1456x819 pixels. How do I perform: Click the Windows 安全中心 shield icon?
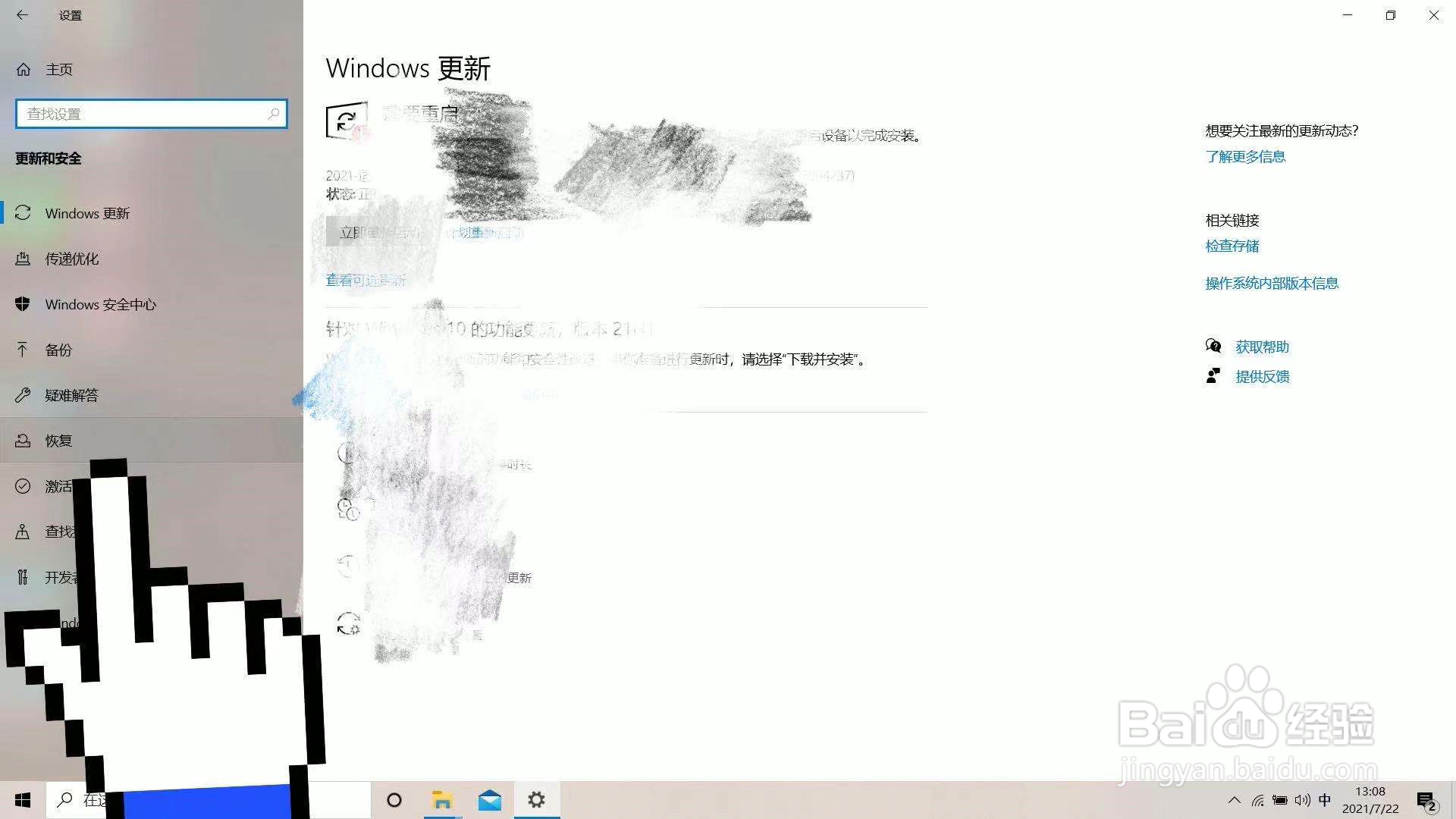pyautogui.click(x=23, y=304)
